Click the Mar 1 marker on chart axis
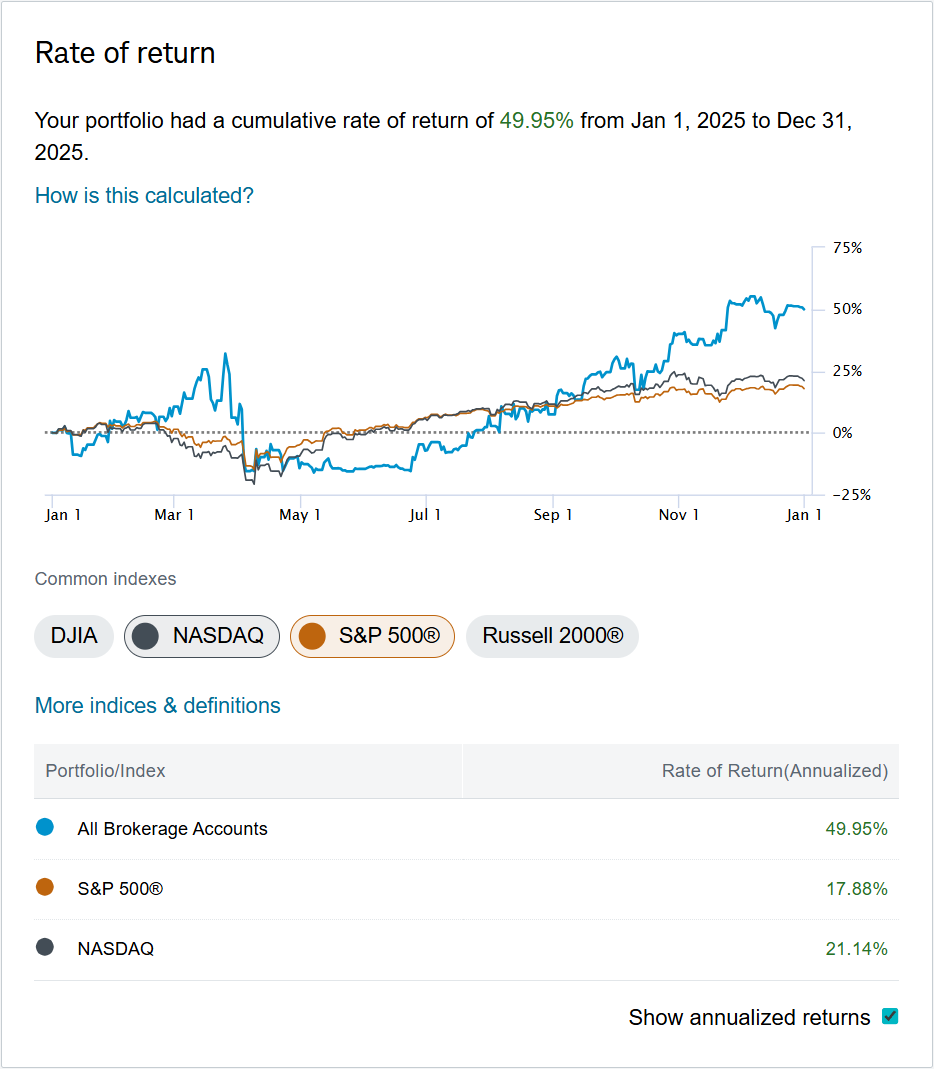The image size is (934, 1069). (175, 515)
